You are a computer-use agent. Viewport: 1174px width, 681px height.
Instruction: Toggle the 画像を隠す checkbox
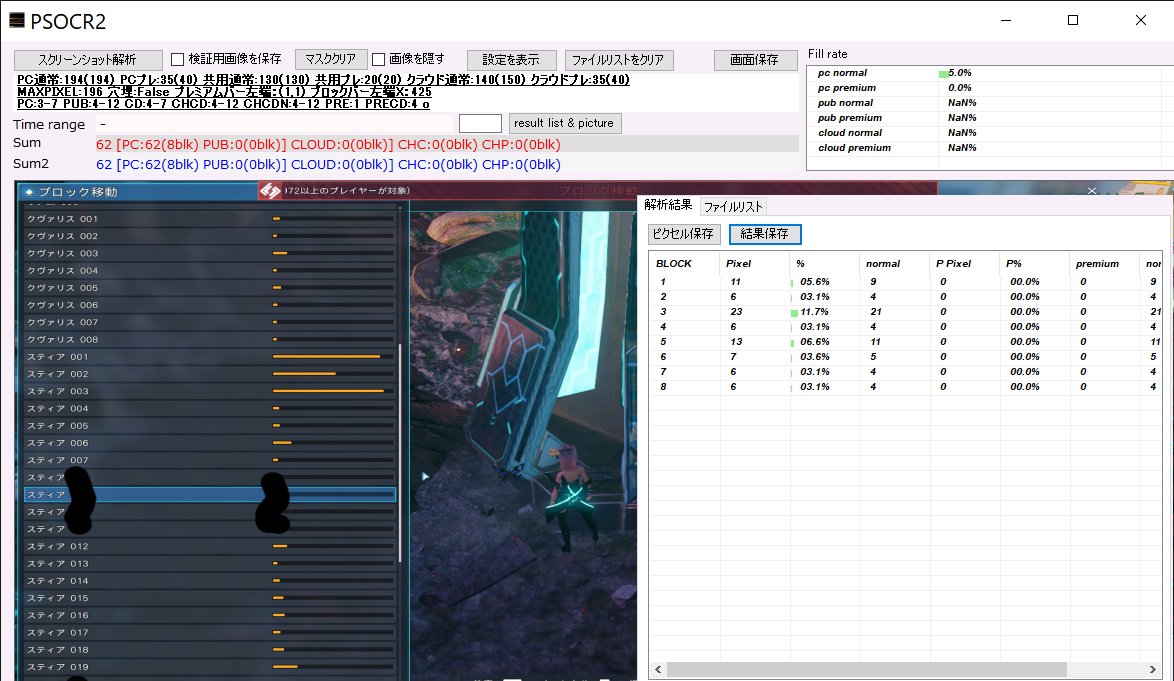378,60
